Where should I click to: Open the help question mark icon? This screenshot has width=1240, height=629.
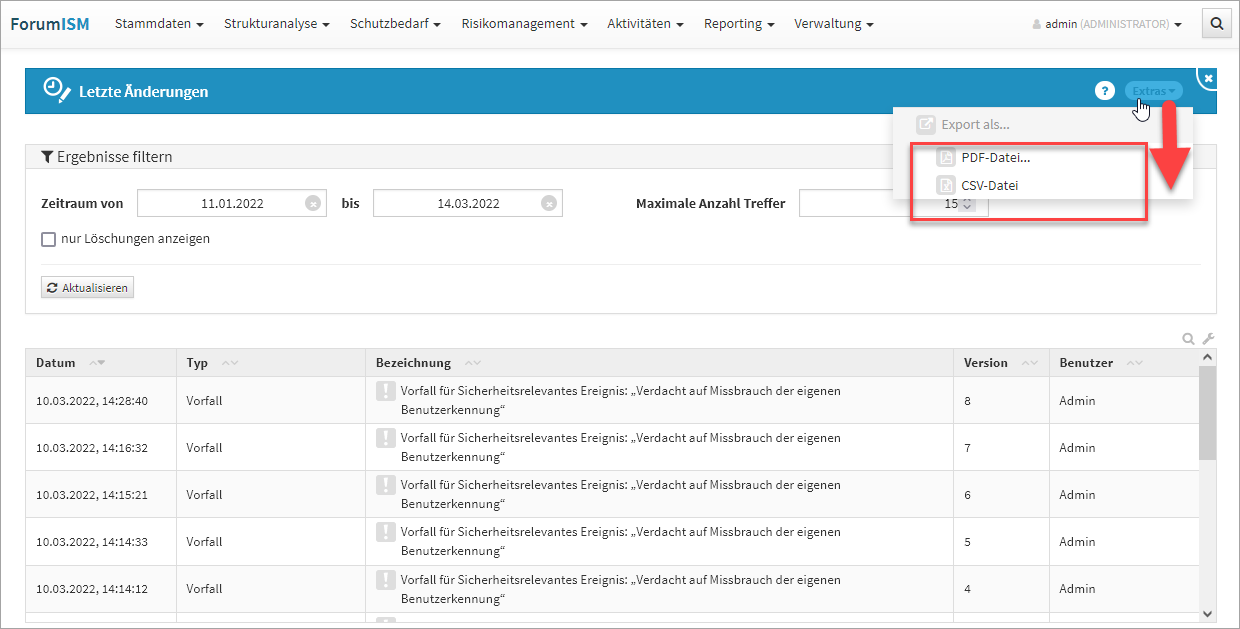tap(1104, 91)
